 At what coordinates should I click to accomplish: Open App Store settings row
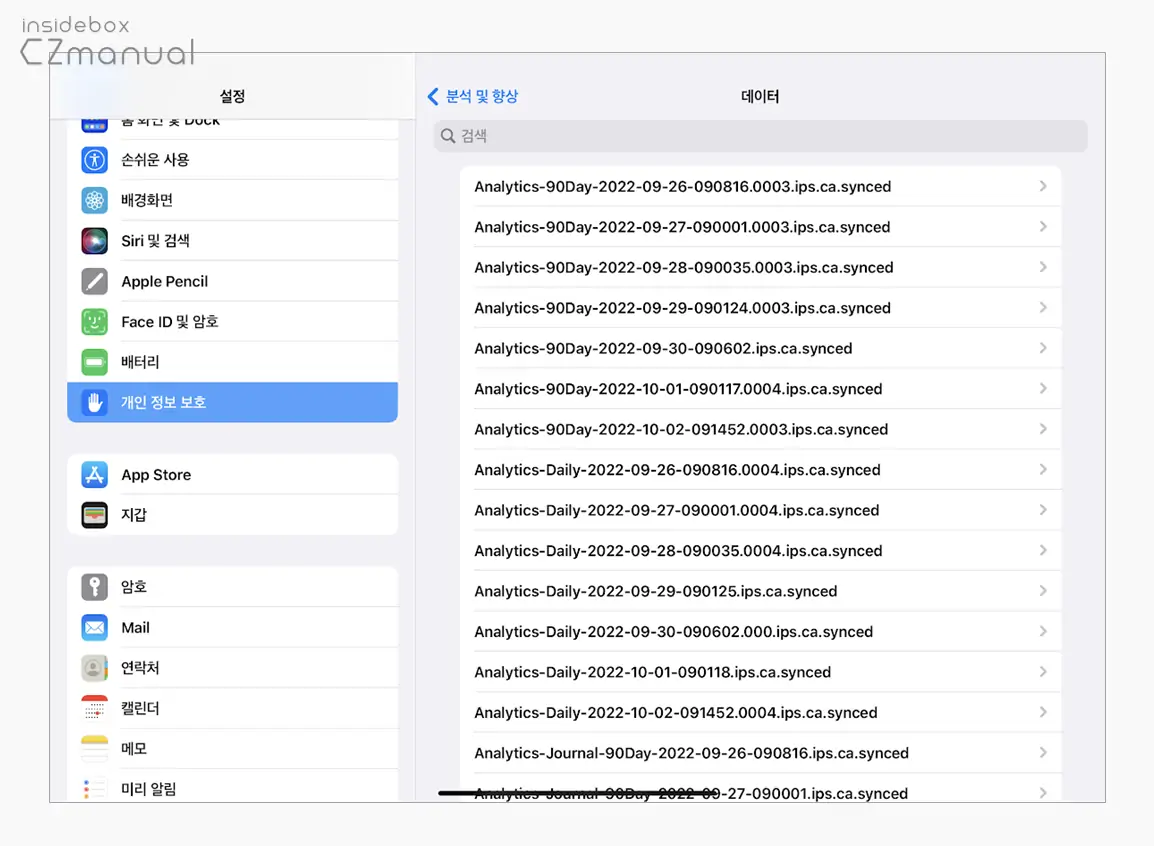click(x=233, y=474)
